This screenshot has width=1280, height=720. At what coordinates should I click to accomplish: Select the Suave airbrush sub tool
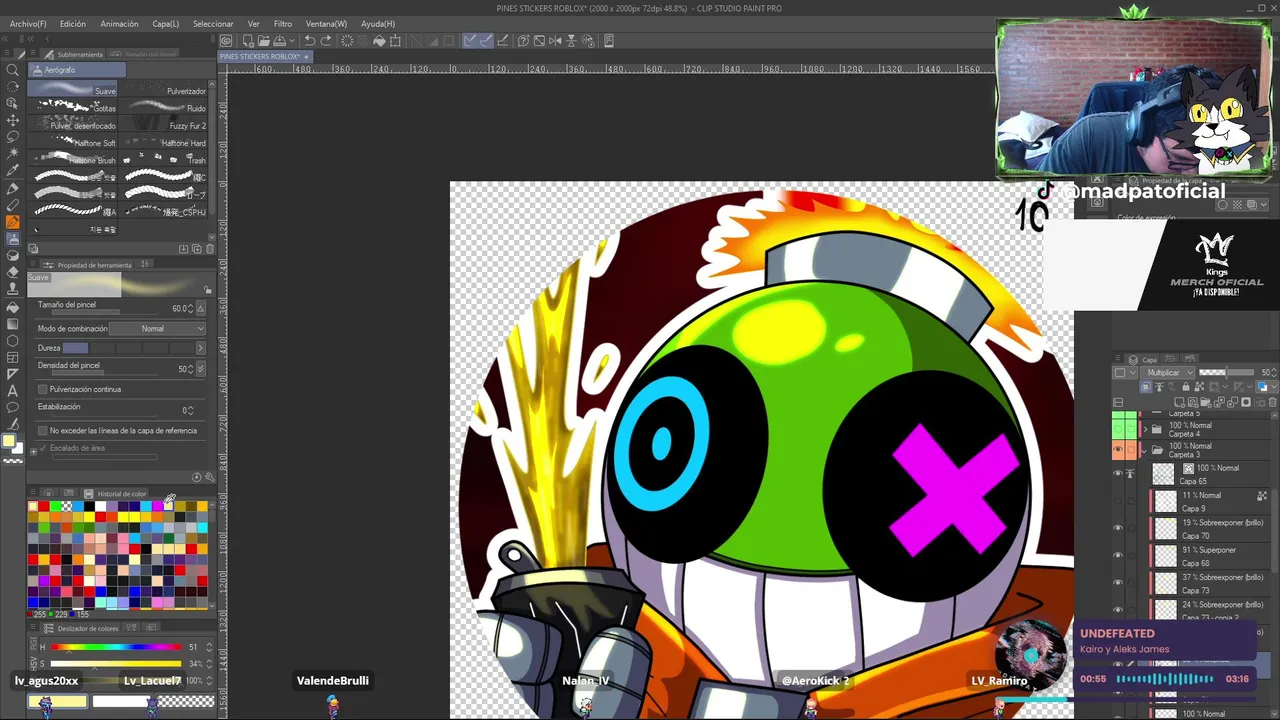click(73, 90)
